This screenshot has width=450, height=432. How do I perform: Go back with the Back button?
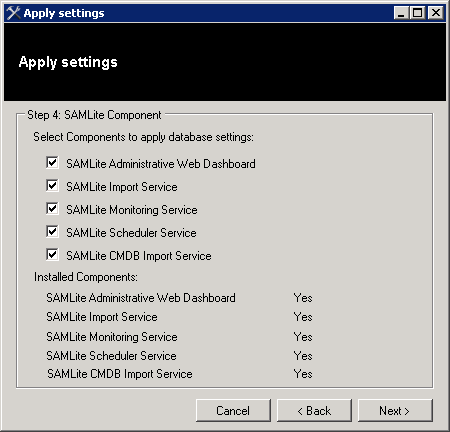tap(314, 410)
